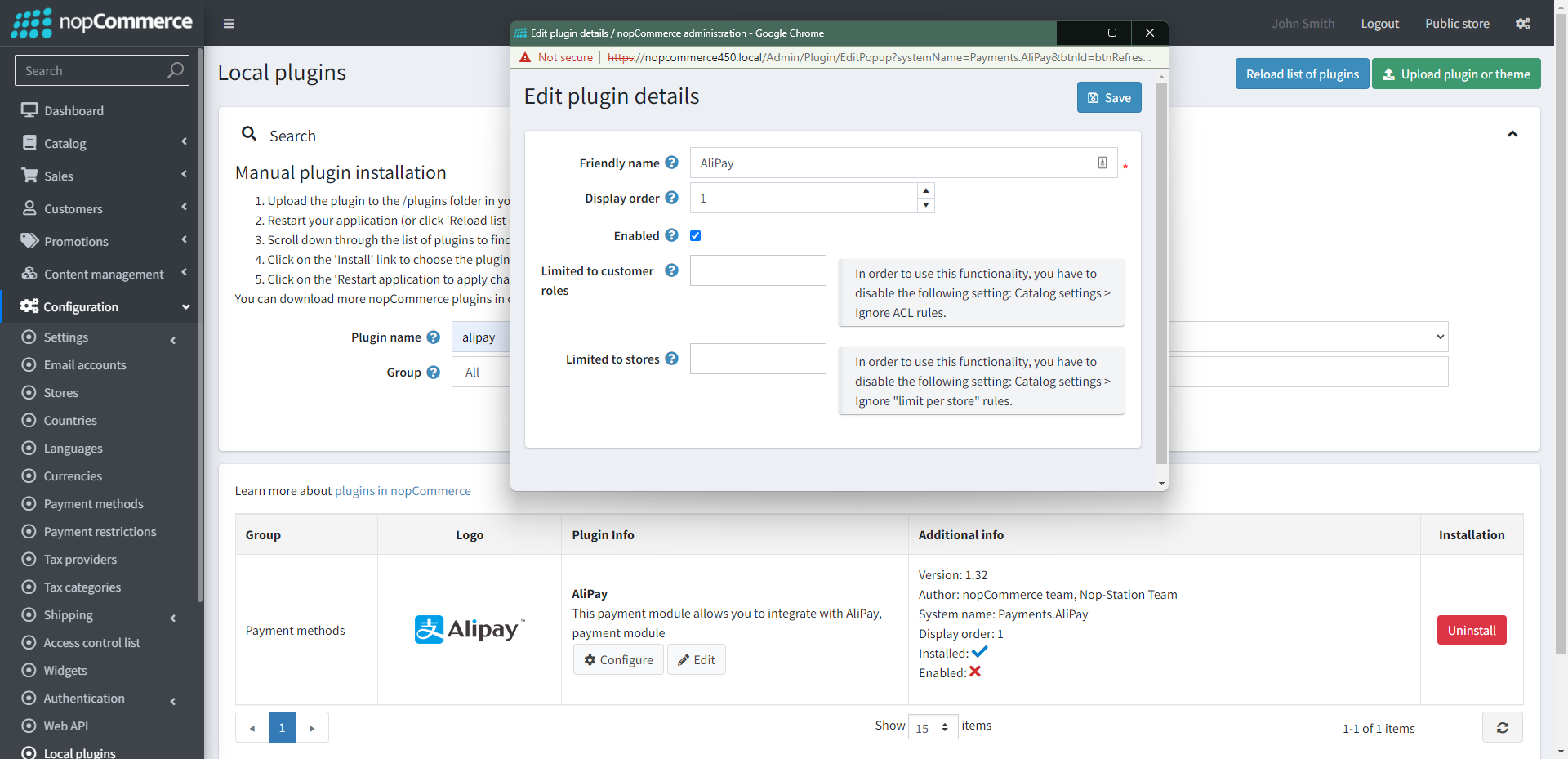1568x759 pixels.
Task: Click the Friendly name input field
Action: (x=903, y=163)
